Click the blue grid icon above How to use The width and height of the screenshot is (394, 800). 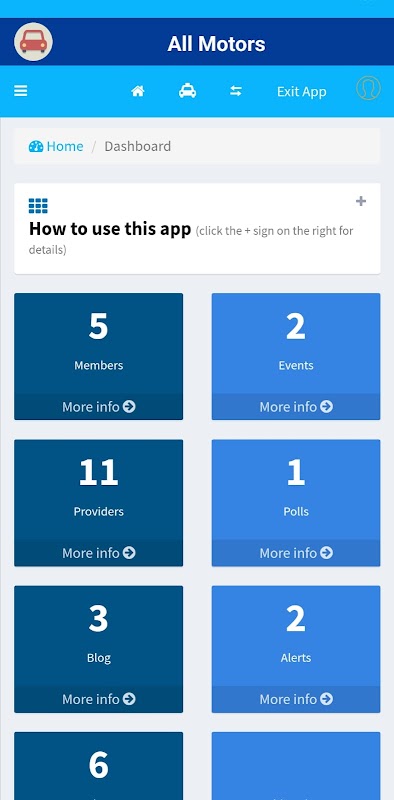tap(38, 206)
